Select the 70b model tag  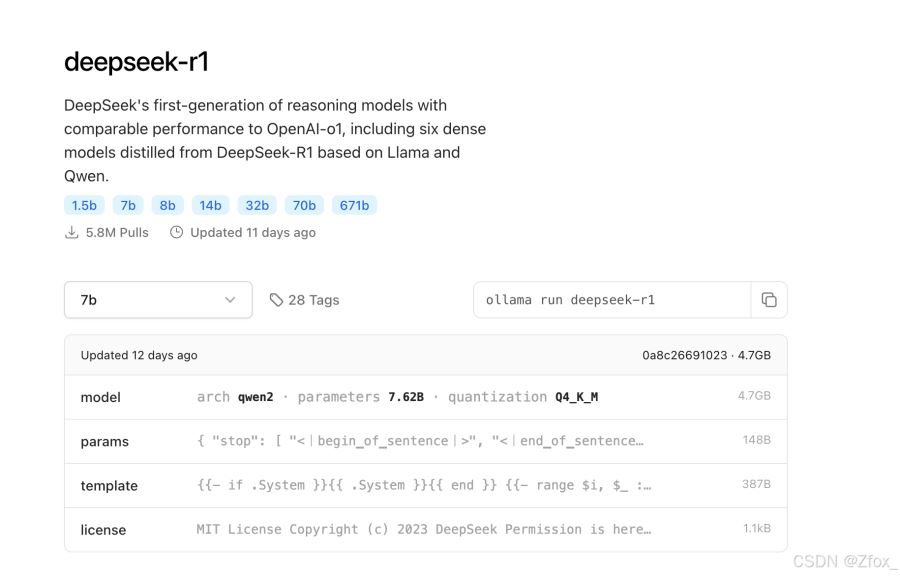point(304,205)
